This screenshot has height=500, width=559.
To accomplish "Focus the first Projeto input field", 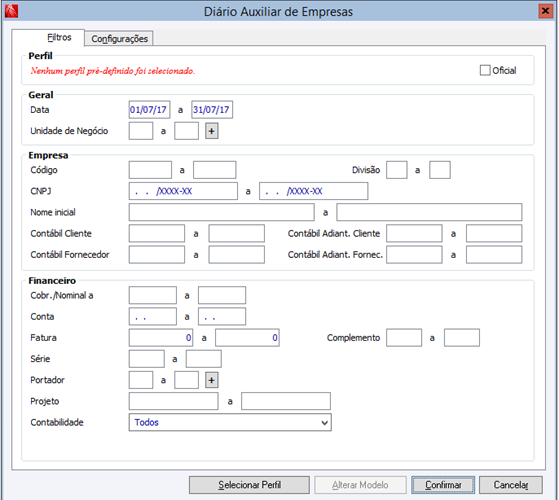I will tap(174, 401).
